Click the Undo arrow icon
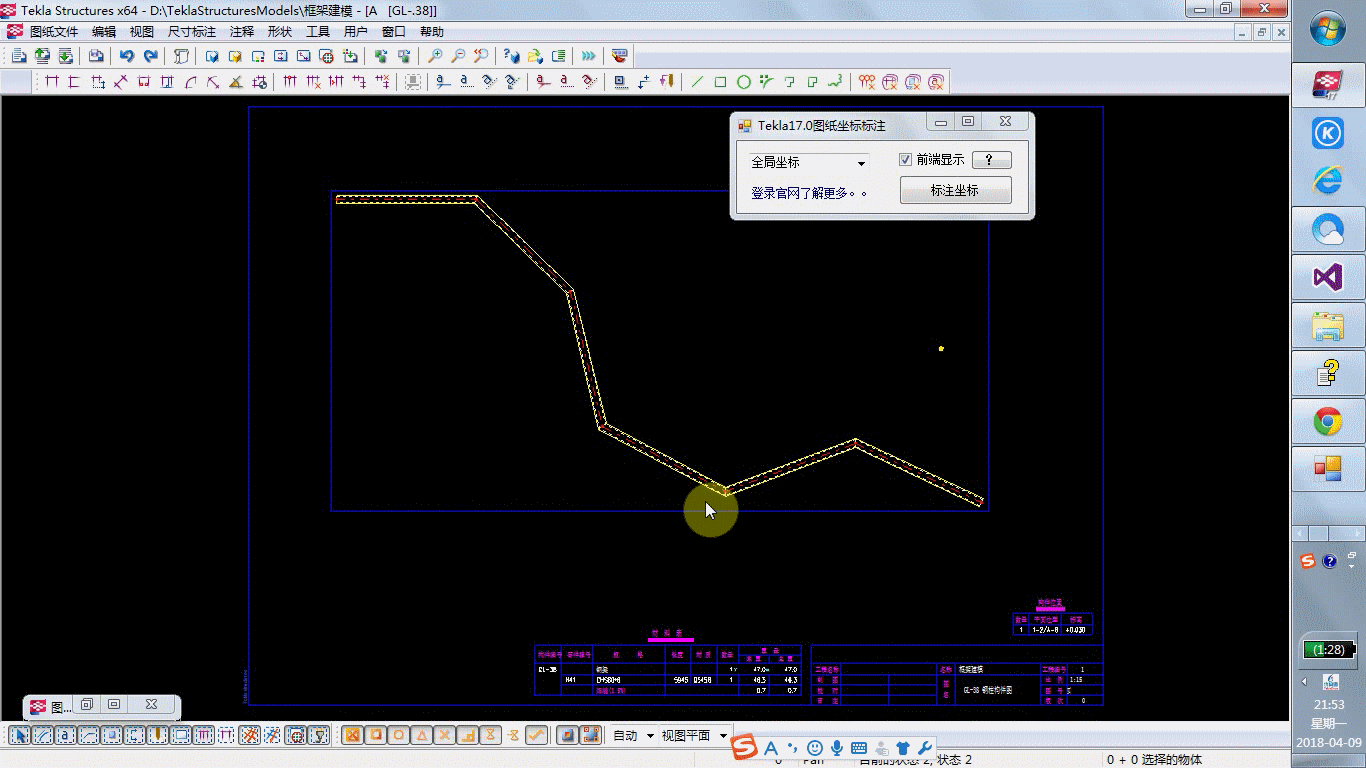The image size is (1366, 768). 126,56
